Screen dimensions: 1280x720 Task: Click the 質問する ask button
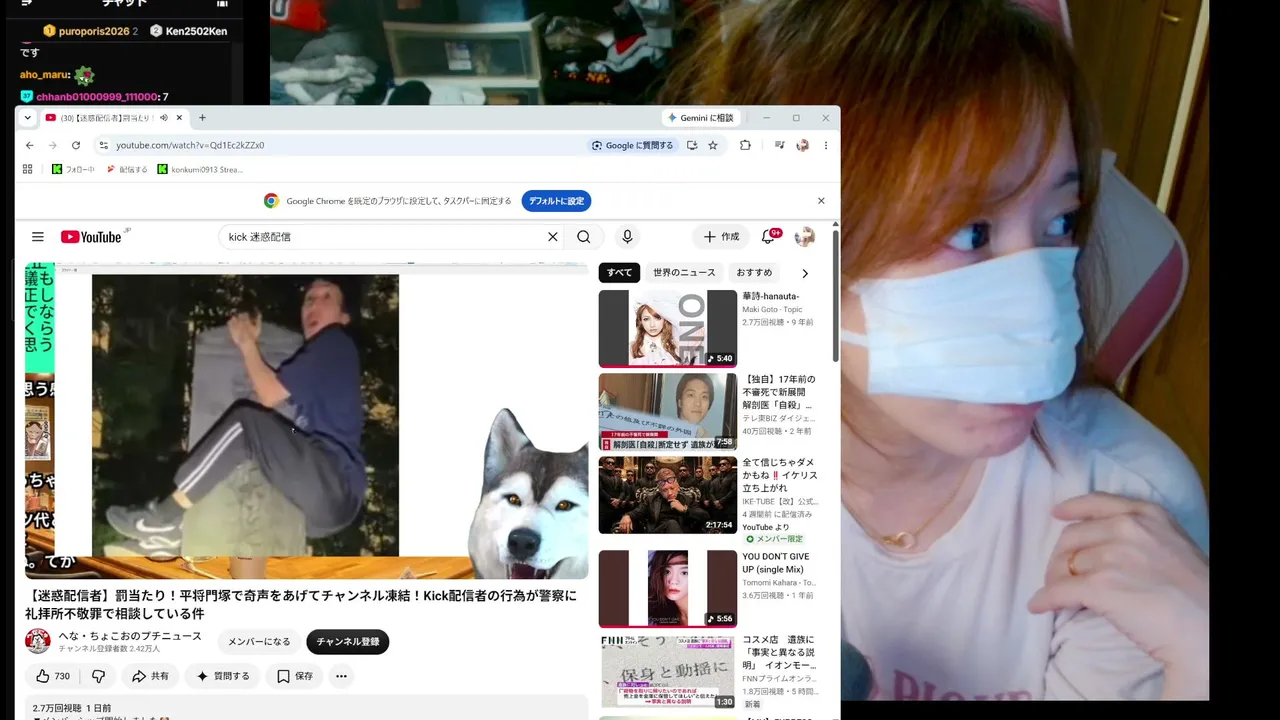(x=223, y=676)
